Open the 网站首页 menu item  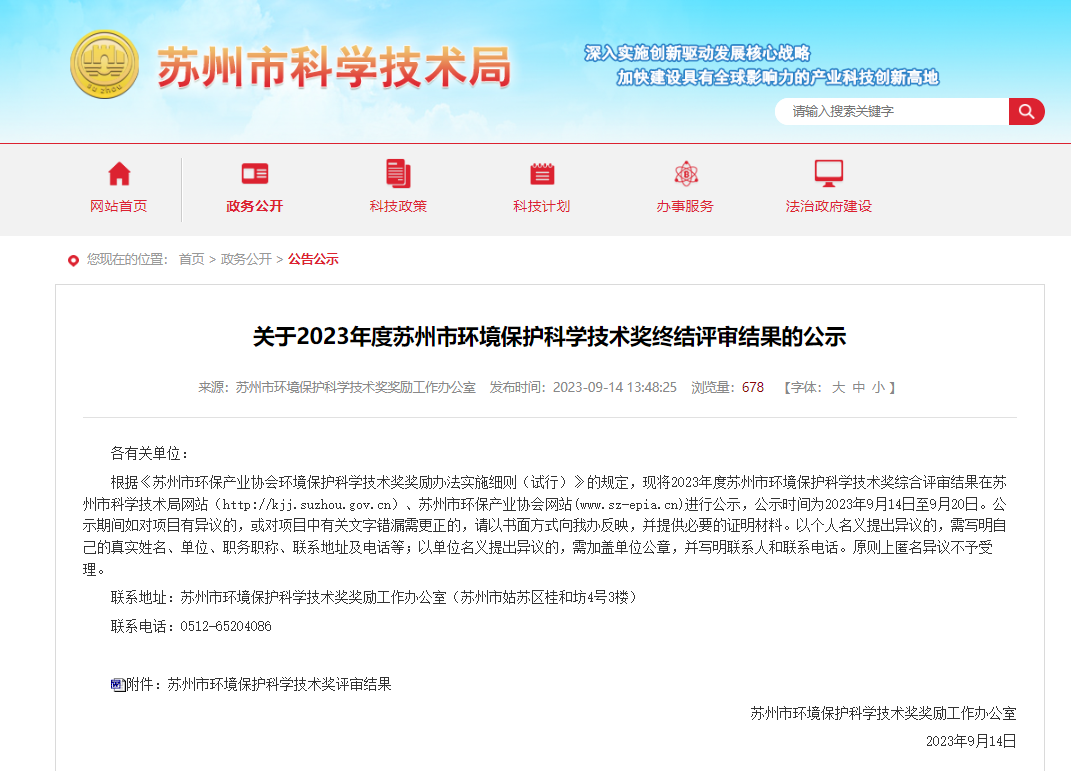coord(119,206)
